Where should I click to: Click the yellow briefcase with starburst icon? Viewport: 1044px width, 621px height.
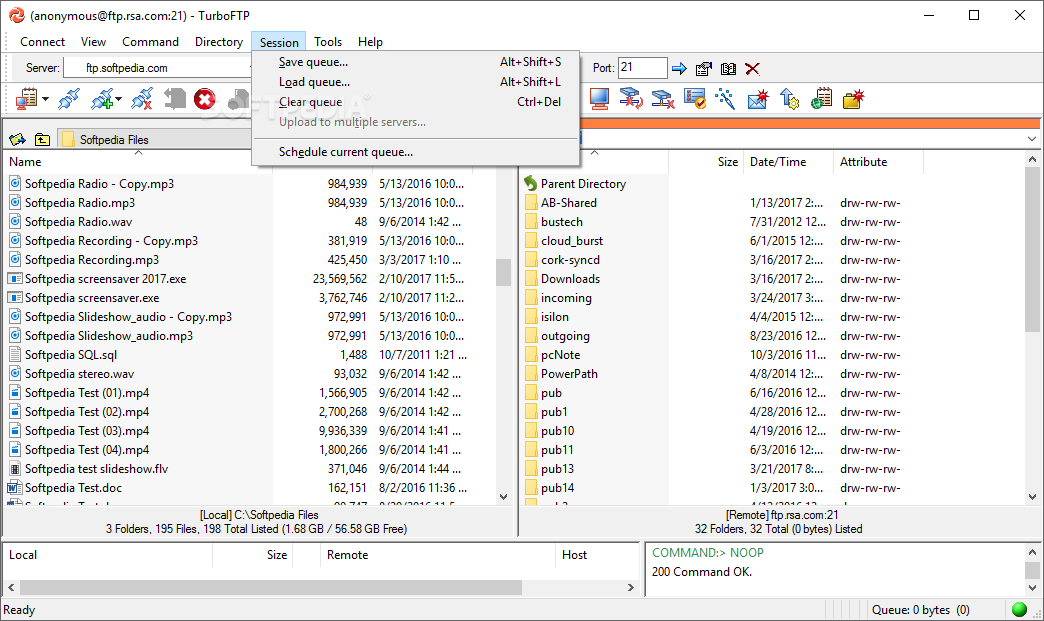854,99
